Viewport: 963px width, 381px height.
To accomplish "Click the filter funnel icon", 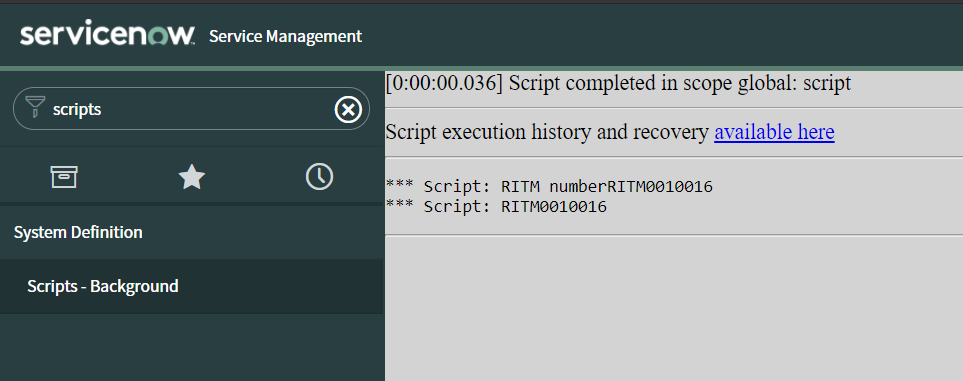I will pyautogui.click(x=36, y=107).
